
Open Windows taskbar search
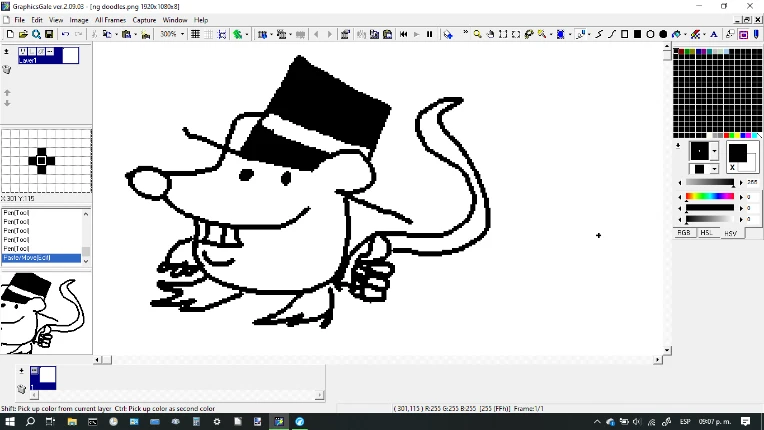pos(30,422)
